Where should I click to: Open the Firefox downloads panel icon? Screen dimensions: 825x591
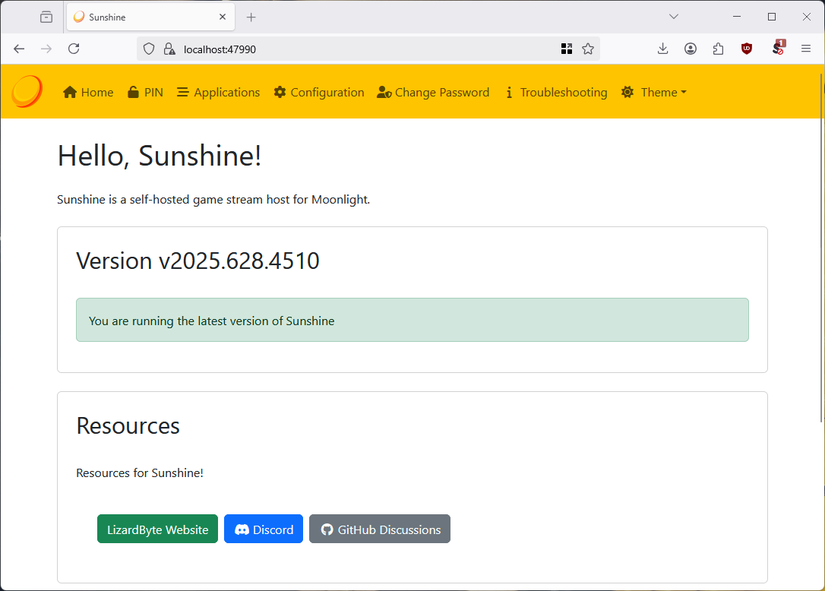662,48
